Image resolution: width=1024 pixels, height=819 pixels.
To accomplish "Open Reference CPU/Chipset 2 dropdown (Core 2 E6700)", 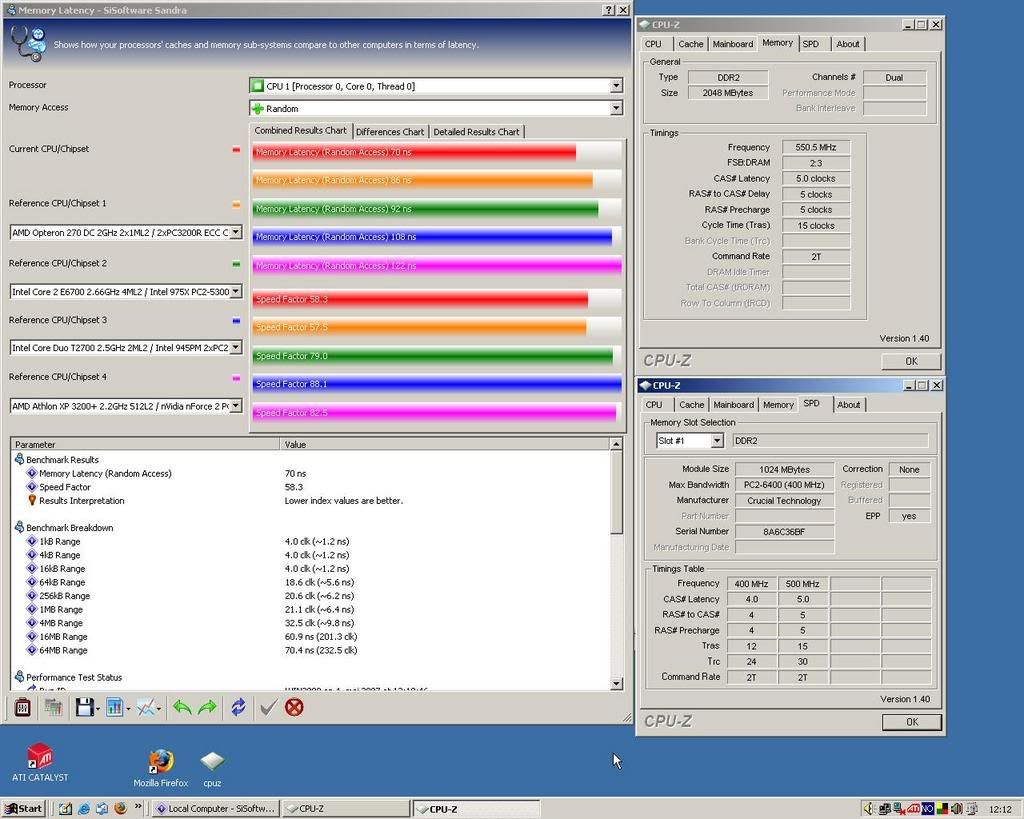I will 236,291.
